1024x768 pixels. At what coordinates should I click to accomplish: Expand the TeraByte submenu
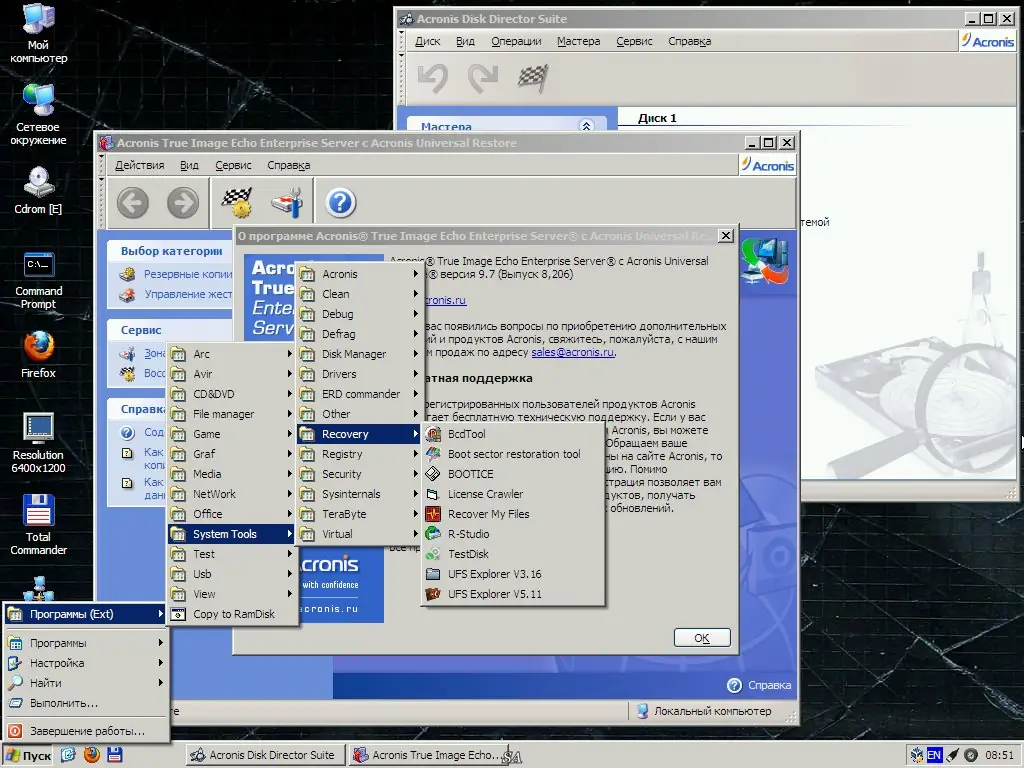tap(360, 514)
